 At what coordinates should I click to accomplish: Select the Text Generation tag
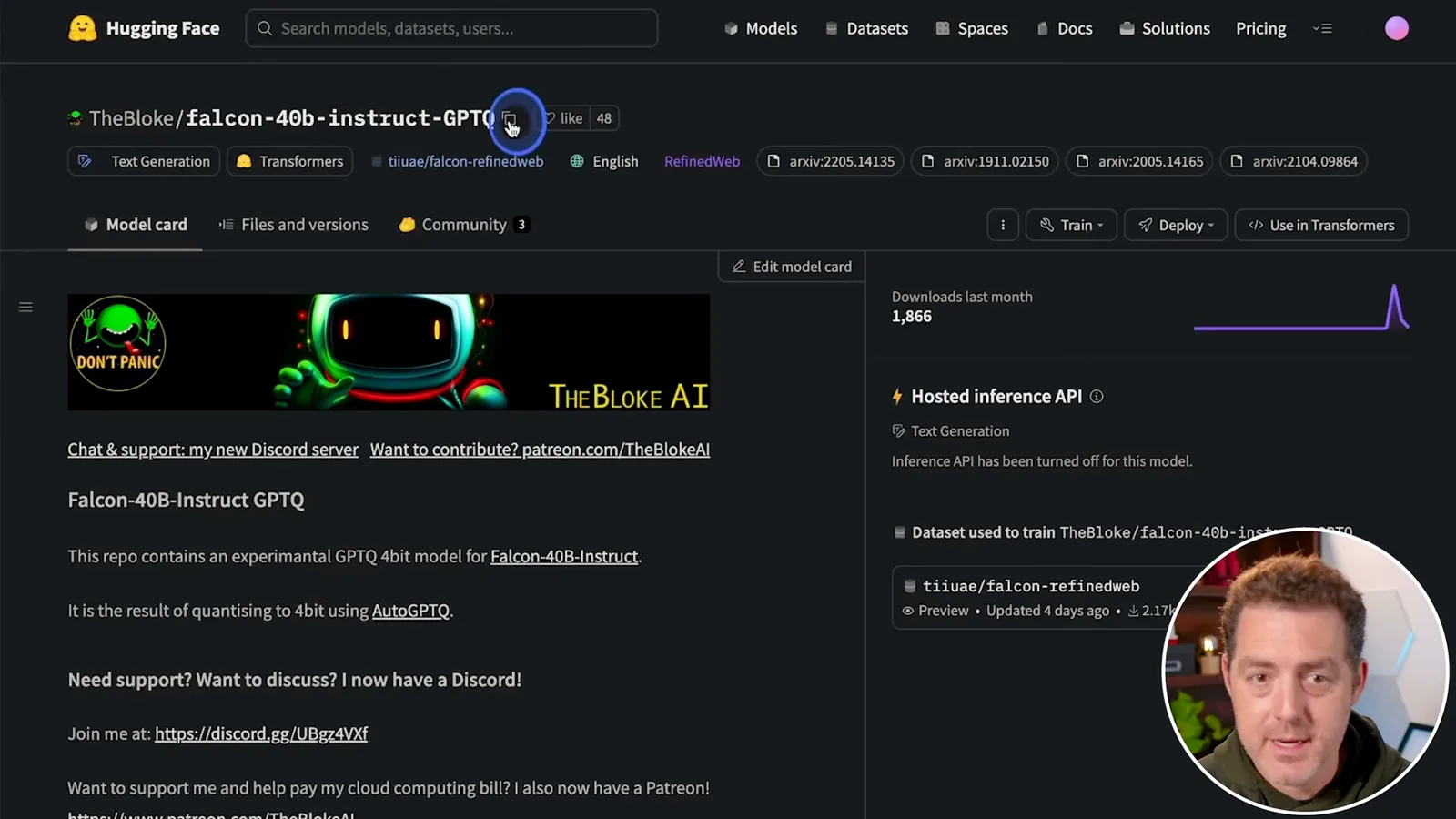[144, 161]
